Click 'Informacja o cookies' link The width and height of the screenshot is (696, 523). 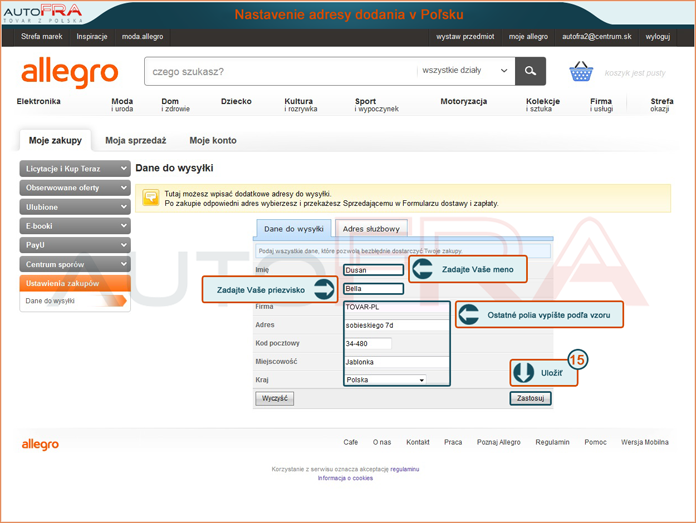[x=345, y=478]
